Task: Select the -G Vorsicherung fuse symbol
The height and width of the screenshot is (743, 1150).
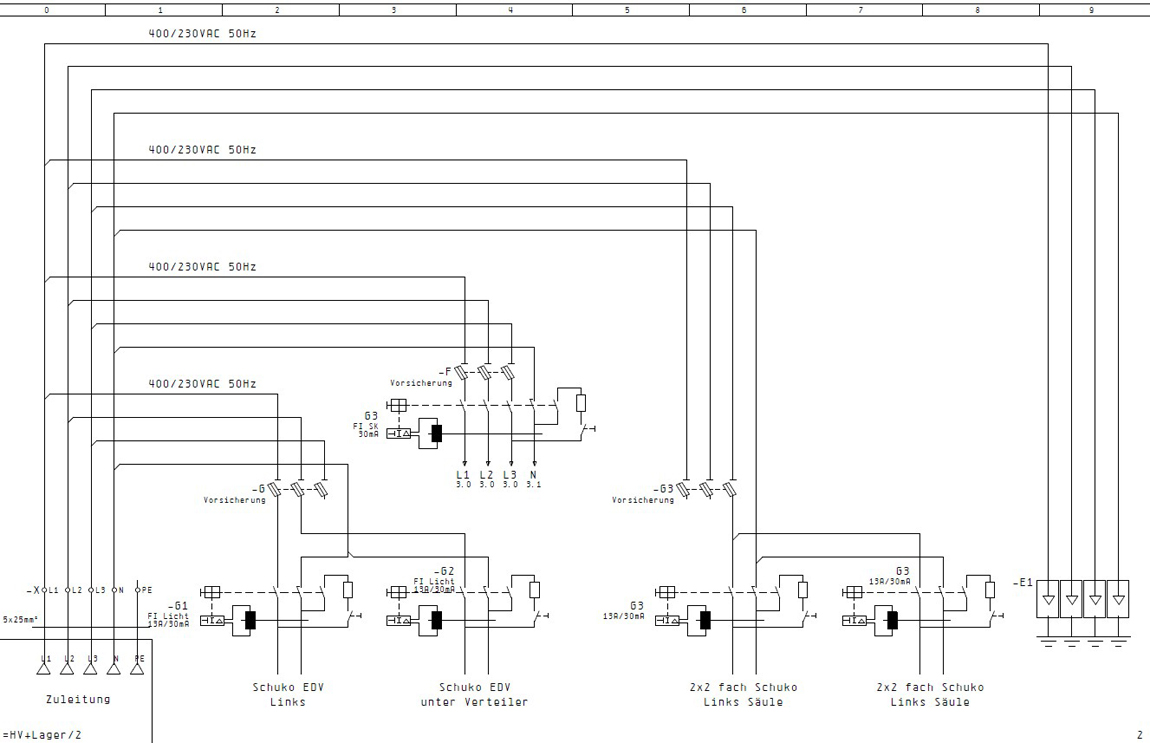Action: (299, 489)
